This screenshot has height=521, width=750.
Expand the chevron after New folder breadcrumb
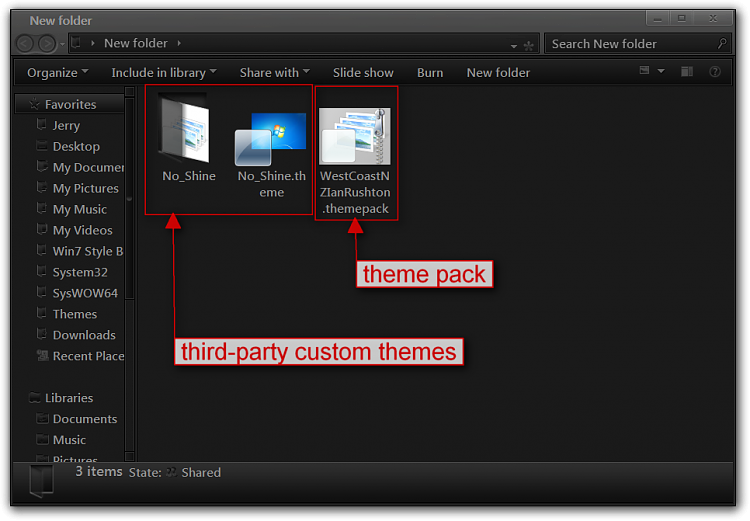(x=179, y=43)
